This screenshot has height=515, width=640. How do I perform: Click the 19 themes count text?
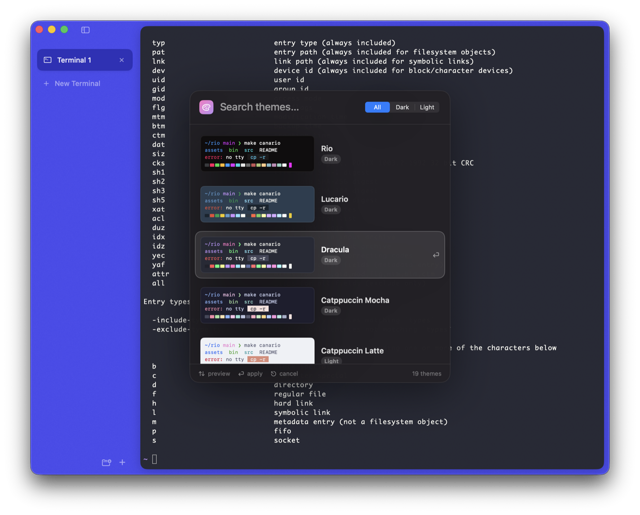427,374
